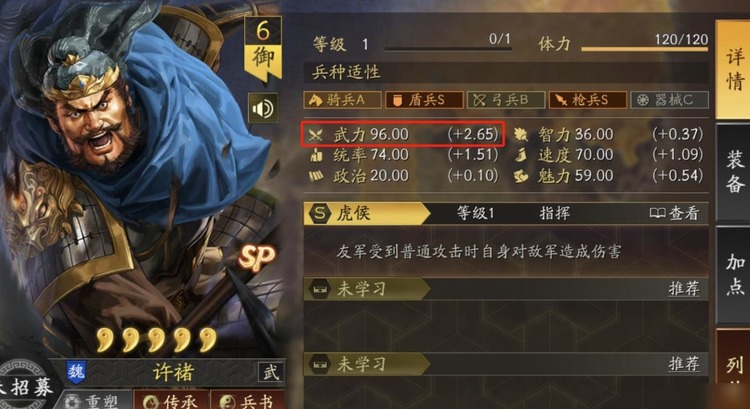Select the 枪兵S troop type
This screenshot has width=750, height=409.
click(588, 100)
